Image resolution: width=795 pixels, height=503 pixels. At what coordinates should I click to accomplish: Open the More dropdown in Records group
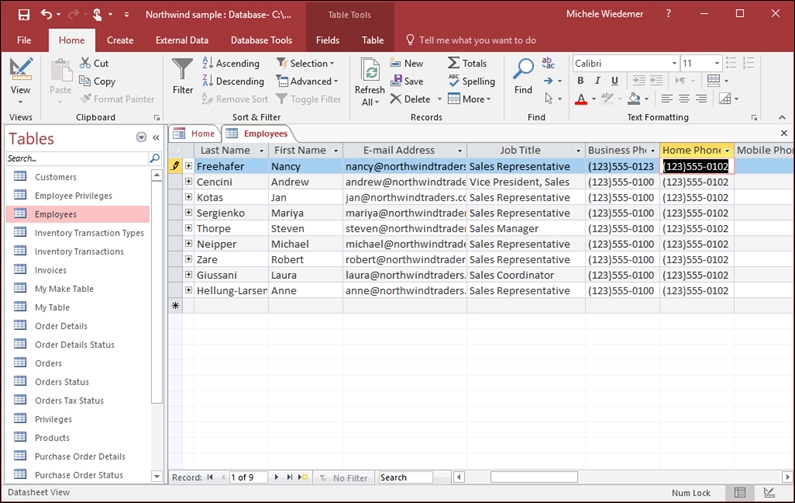coord(470,99)
